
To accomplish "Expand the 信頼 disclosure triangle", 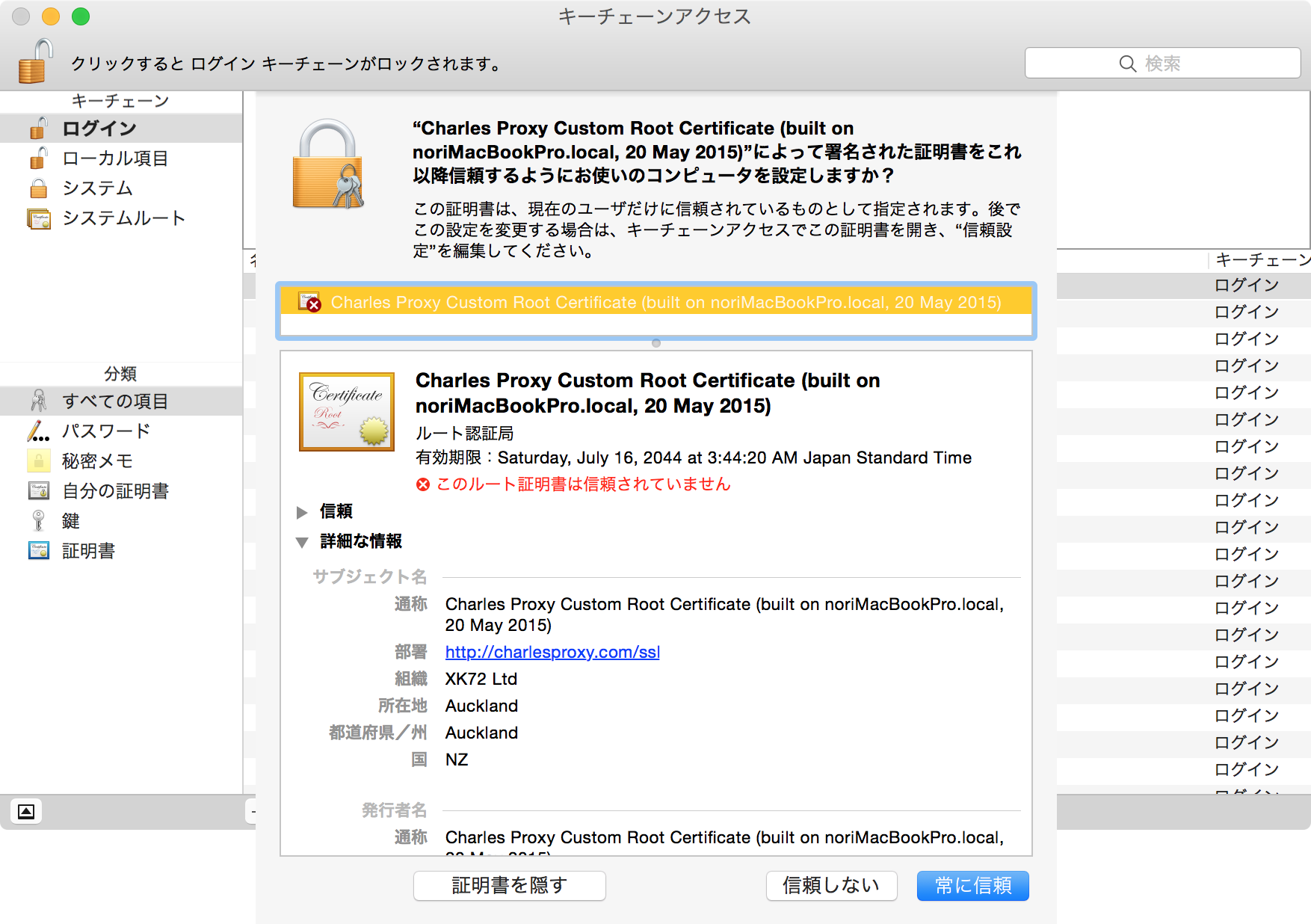I will click(x=302, y=512).
